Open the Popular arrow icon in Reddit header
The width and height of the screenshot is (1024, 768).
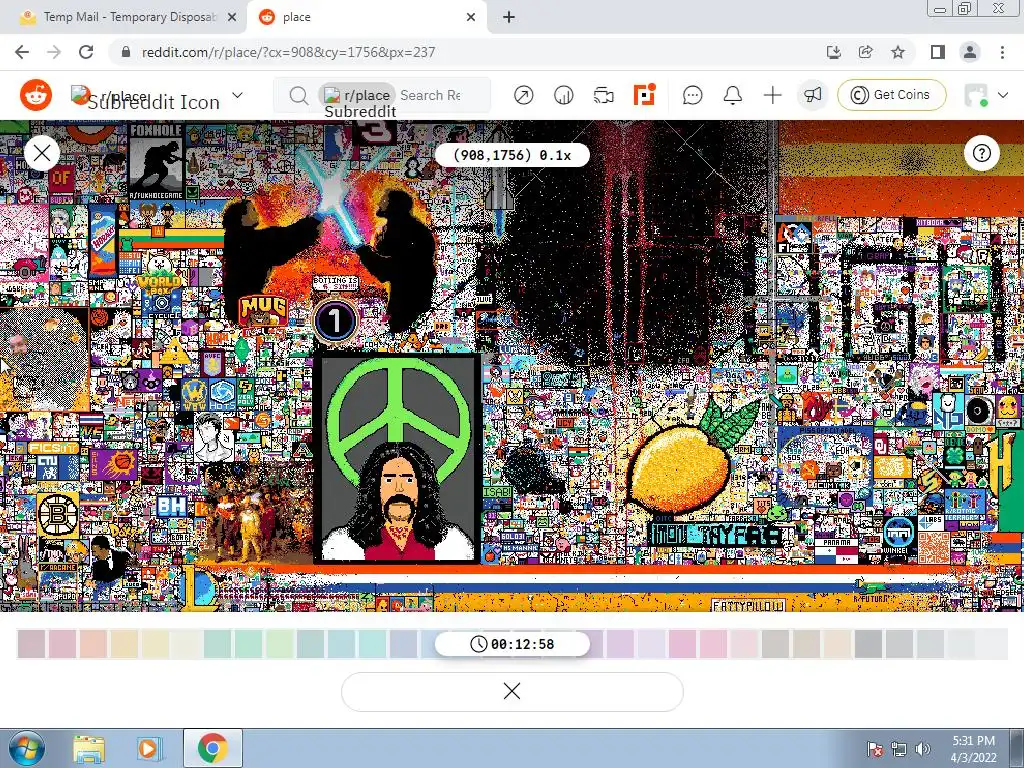[523, 95]
